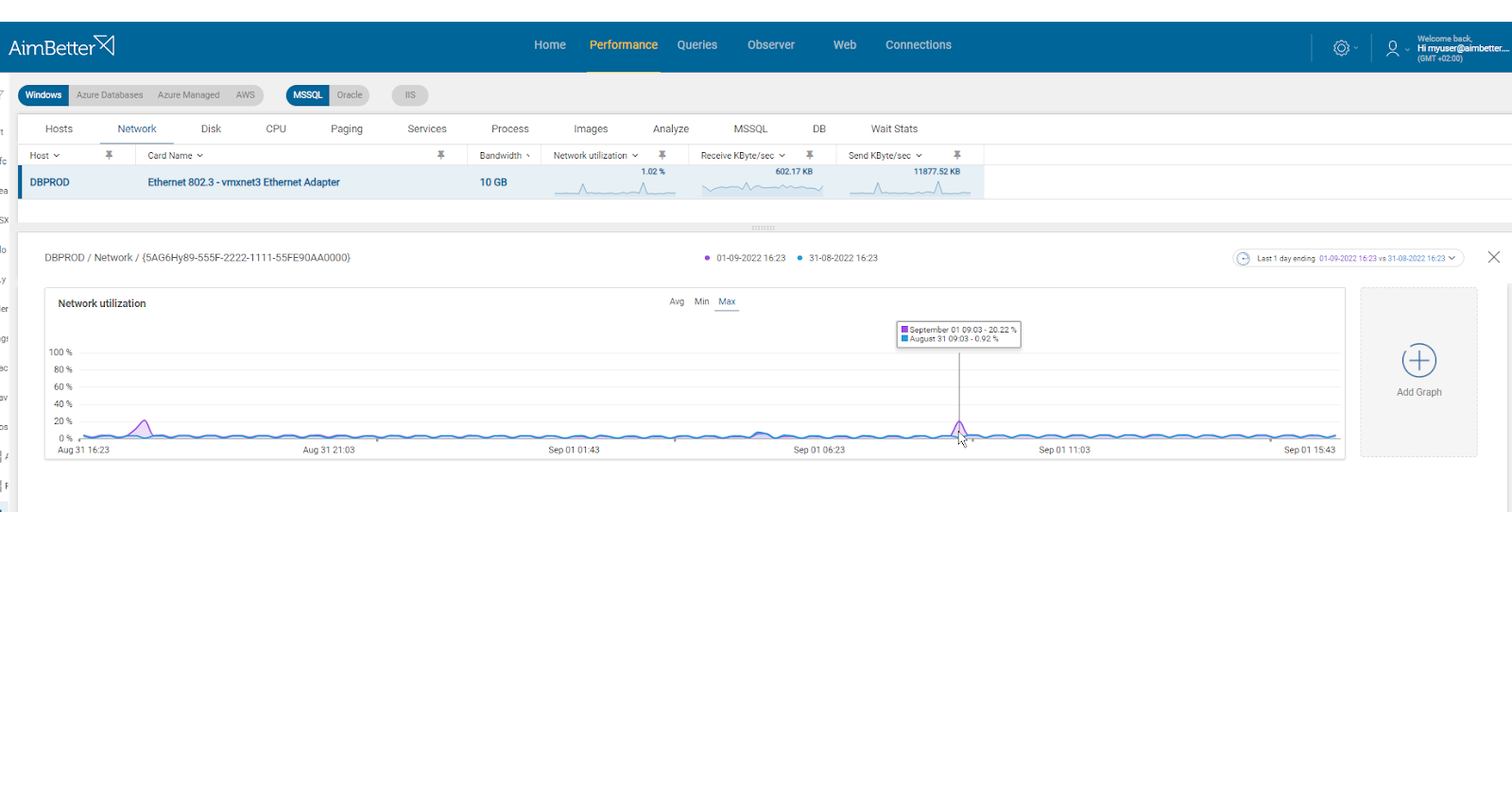Click the Sep 01 09:03 peak on graph
Screen dimensions: 1512x803
[x=959, y=423]
